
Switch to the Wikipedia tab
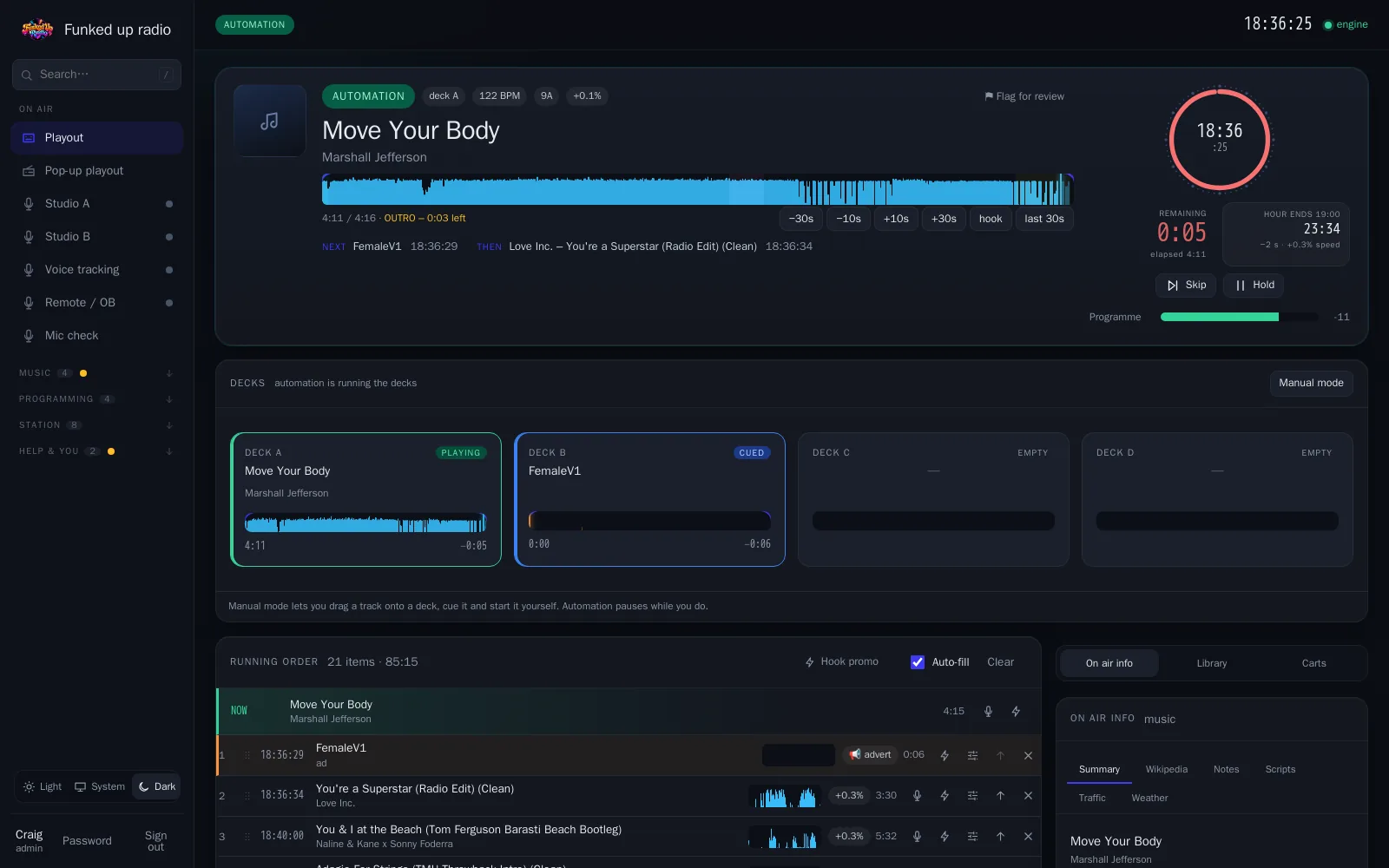point(1166,769)
